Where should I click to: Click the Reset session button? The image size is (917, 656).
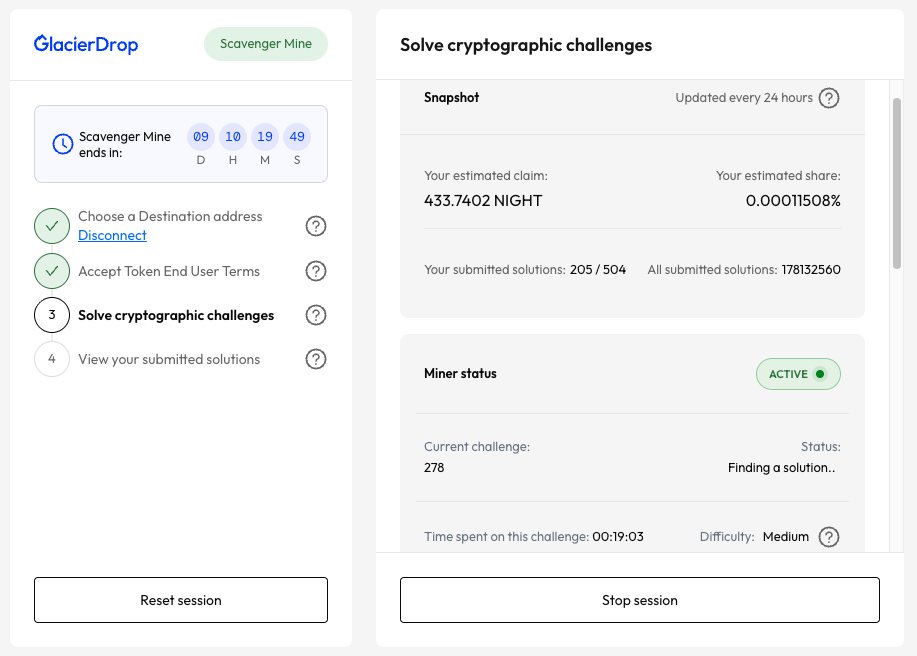click(181, 600)
